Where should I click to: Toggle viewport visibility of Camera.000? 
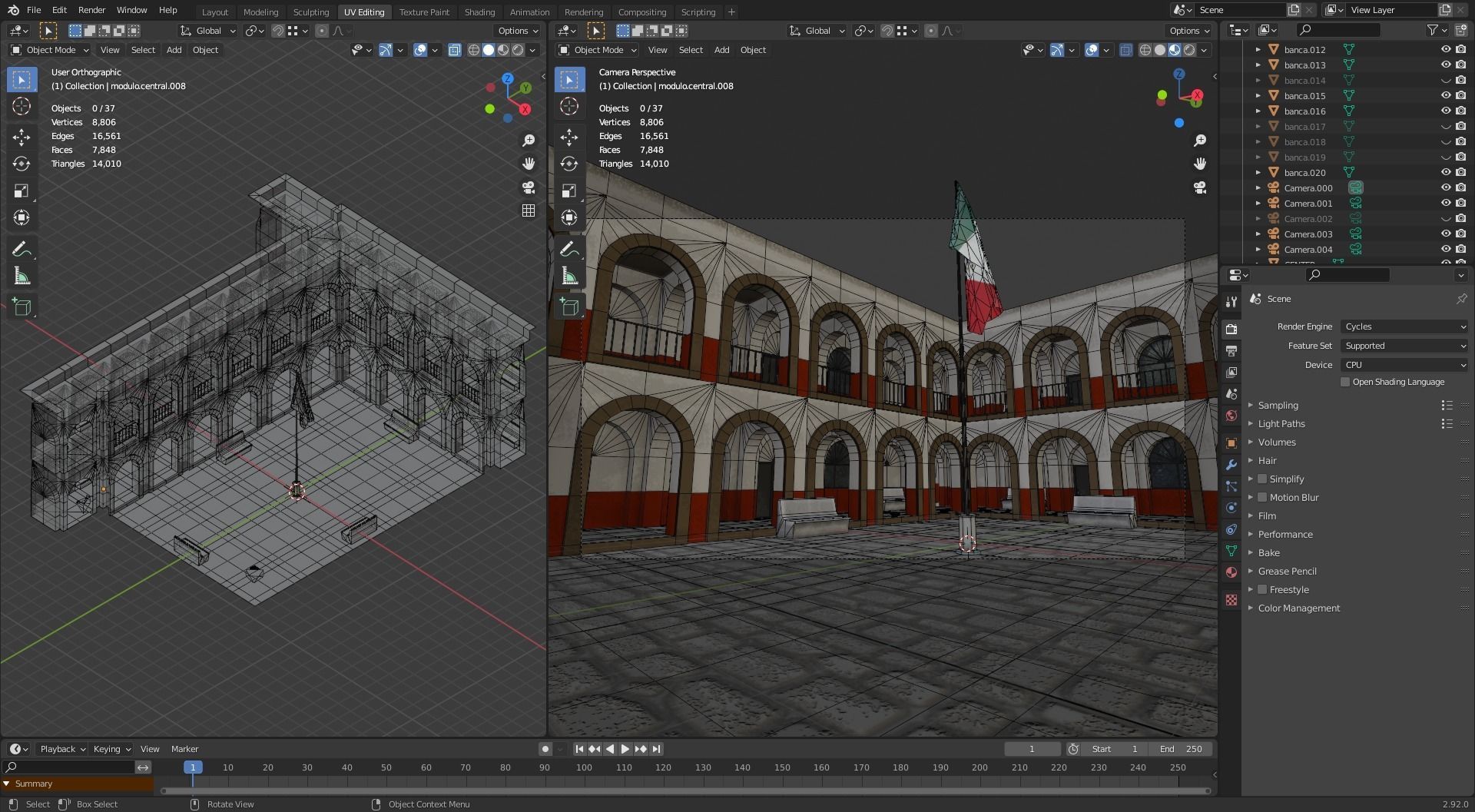1446,187
